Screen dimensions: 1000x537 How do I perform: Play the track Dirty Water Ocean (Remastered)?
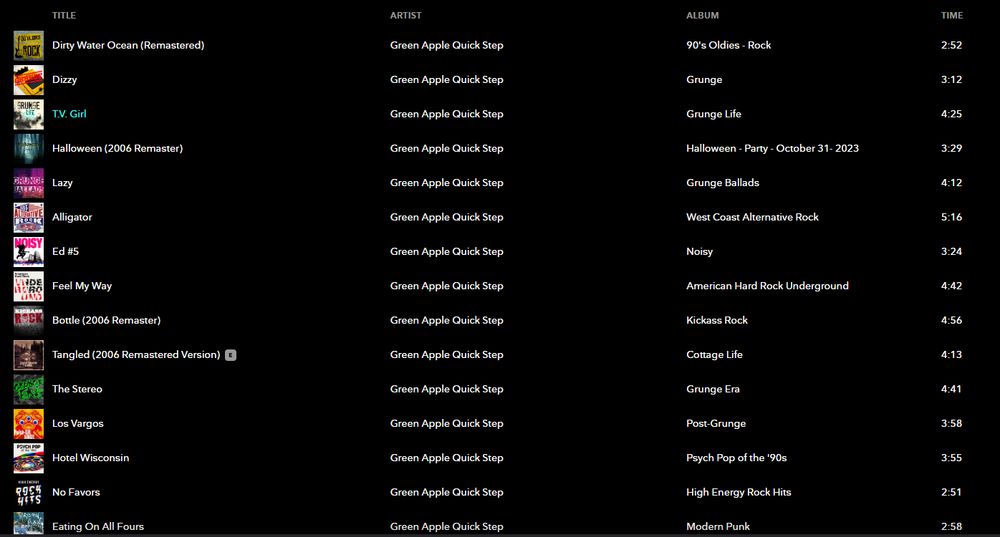pyautogui.click(x=128, y=45)
